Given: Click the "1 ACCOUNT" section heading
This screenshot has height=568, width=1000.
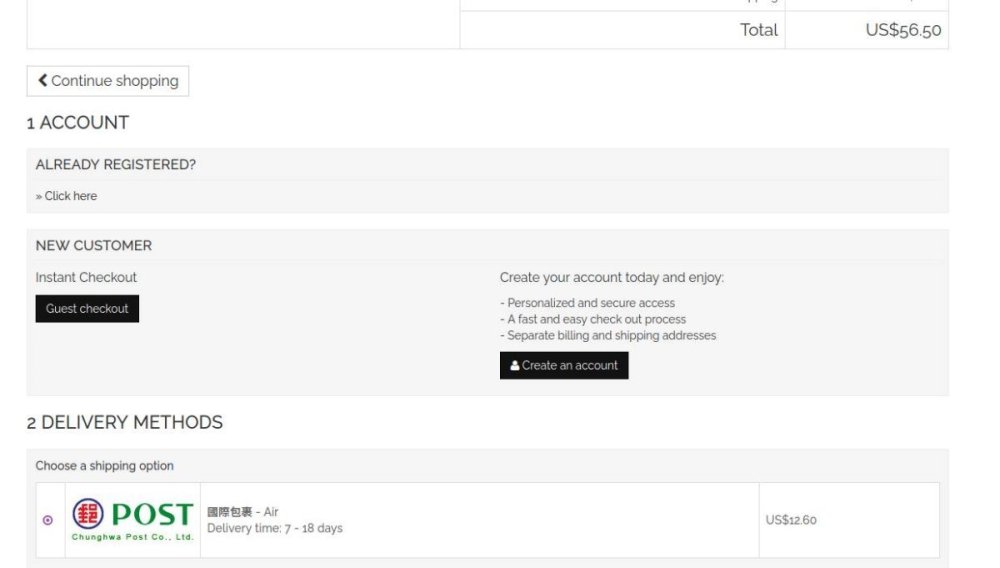Looking at the screenshot, I should (78, 123).
